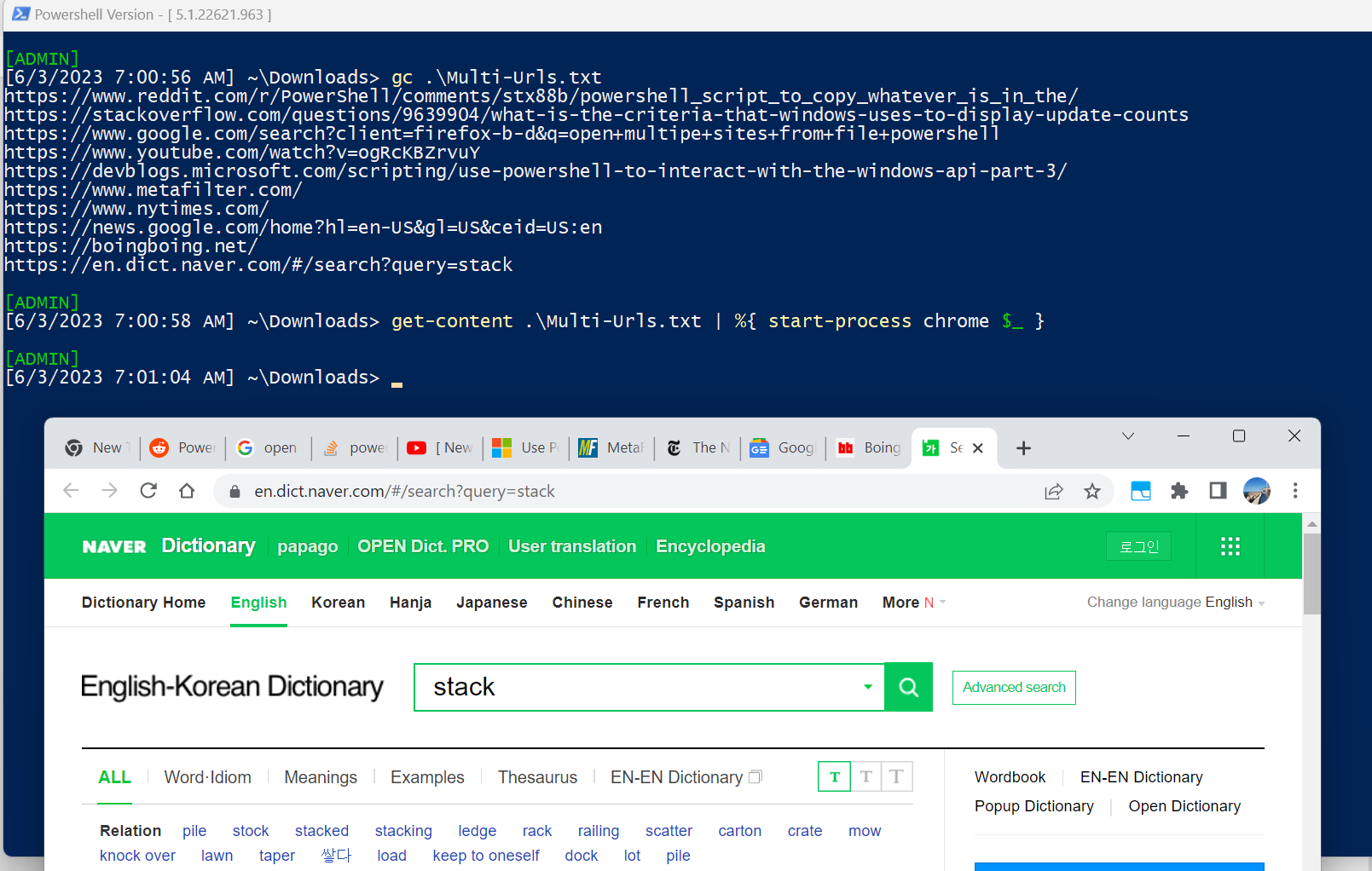1372x871 pixels.
Task: Click the site lock icon in address bar
Action: [x=234, y=491]
